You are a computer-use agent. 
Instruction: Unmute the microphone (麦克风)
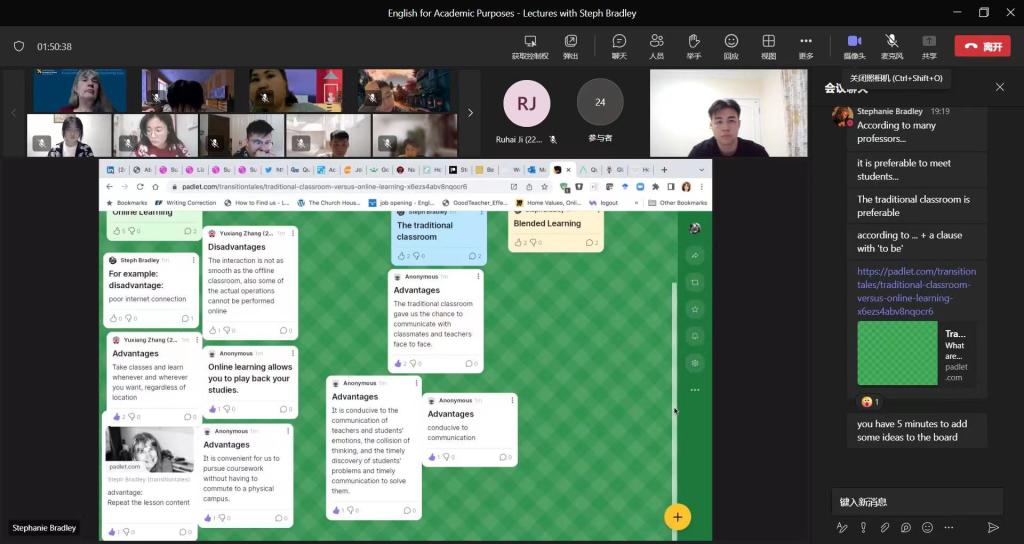pos(891,45)
